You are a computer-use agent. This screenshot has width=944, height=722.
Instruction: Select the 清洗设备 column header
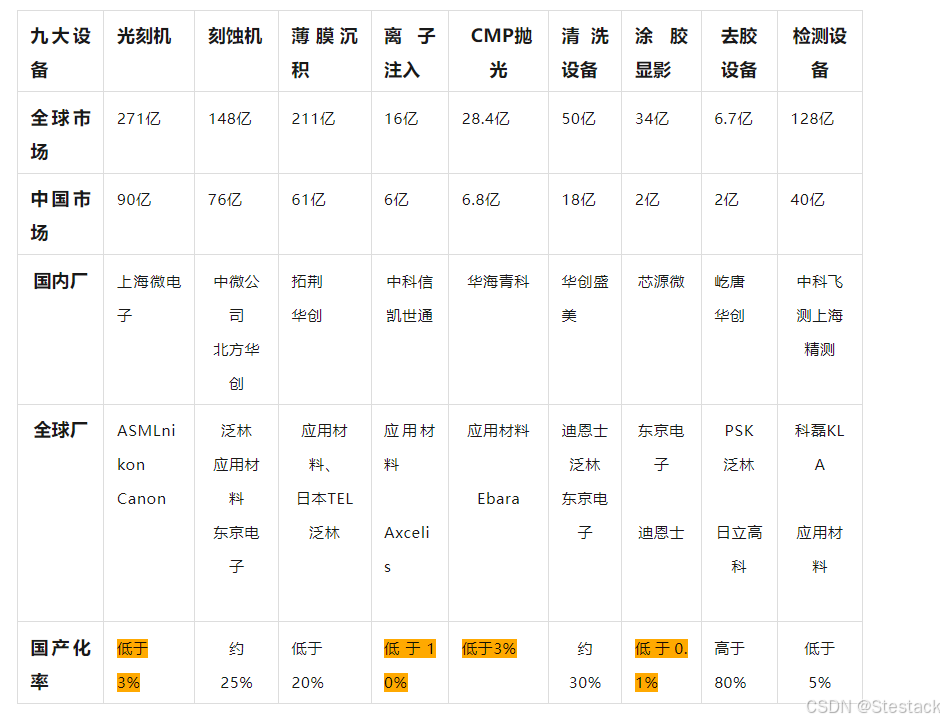pos(585,53)
